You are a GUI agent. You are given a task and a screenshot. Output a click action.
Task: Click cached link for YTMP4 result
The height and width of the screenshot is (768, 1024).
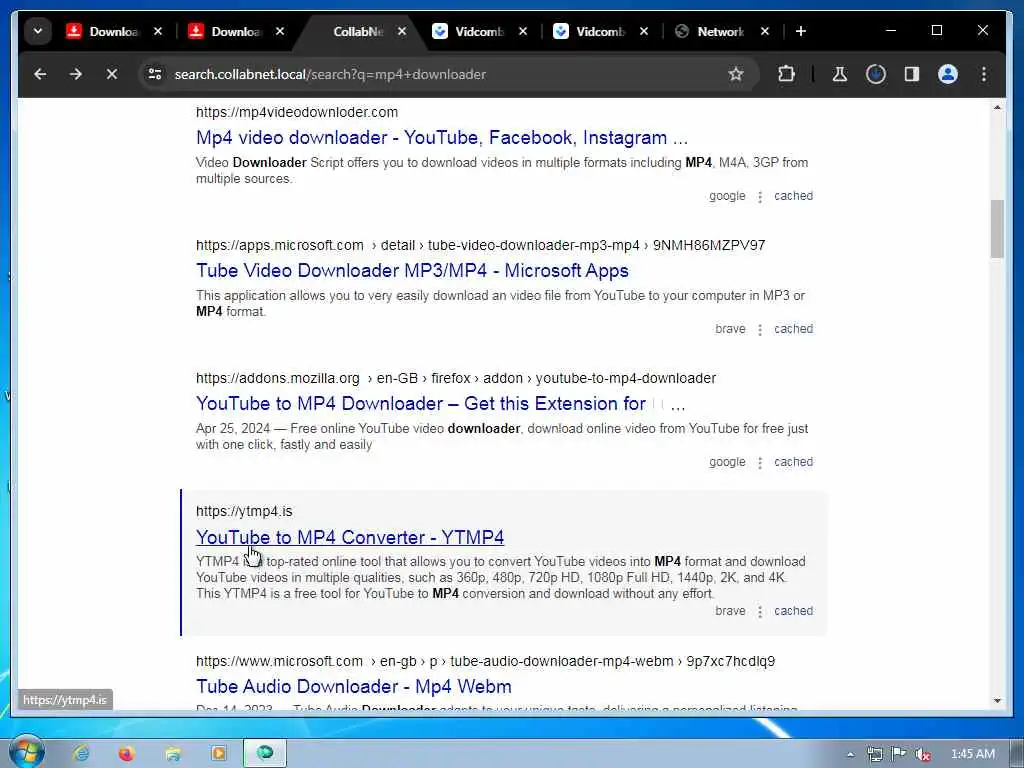pos(793,611)
